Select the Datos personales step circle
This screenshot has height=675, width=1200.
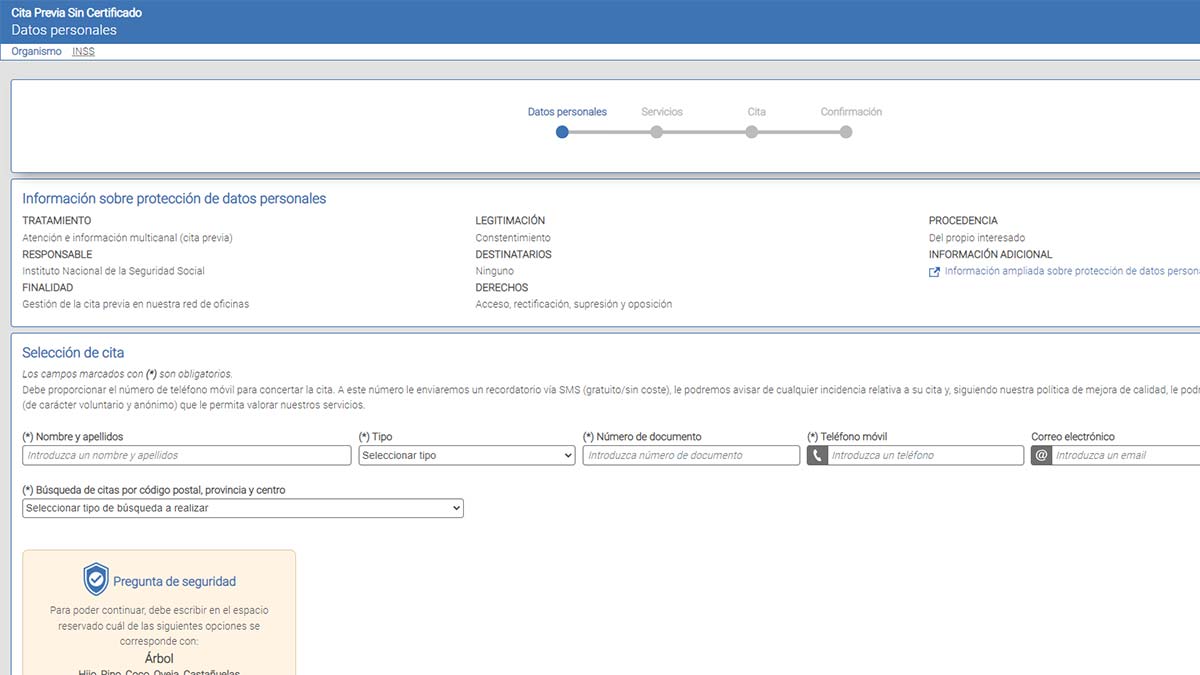(562, 131)
